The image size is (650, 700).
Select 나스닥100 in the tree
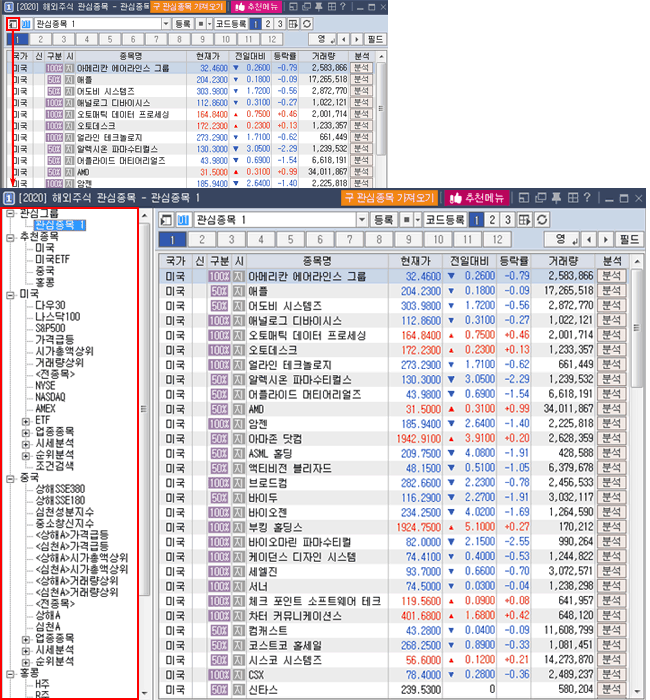pos(58,317)
